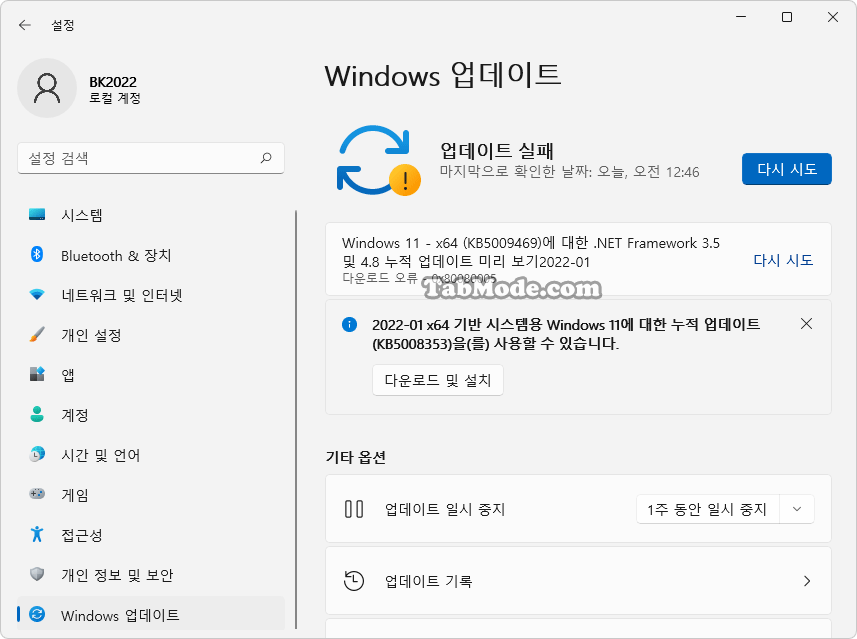The width and height of the screenshot is (857, 639).
Task: Select 개인 설정 in sidebar
Action: pyautogui.click(x=151, y=335)
